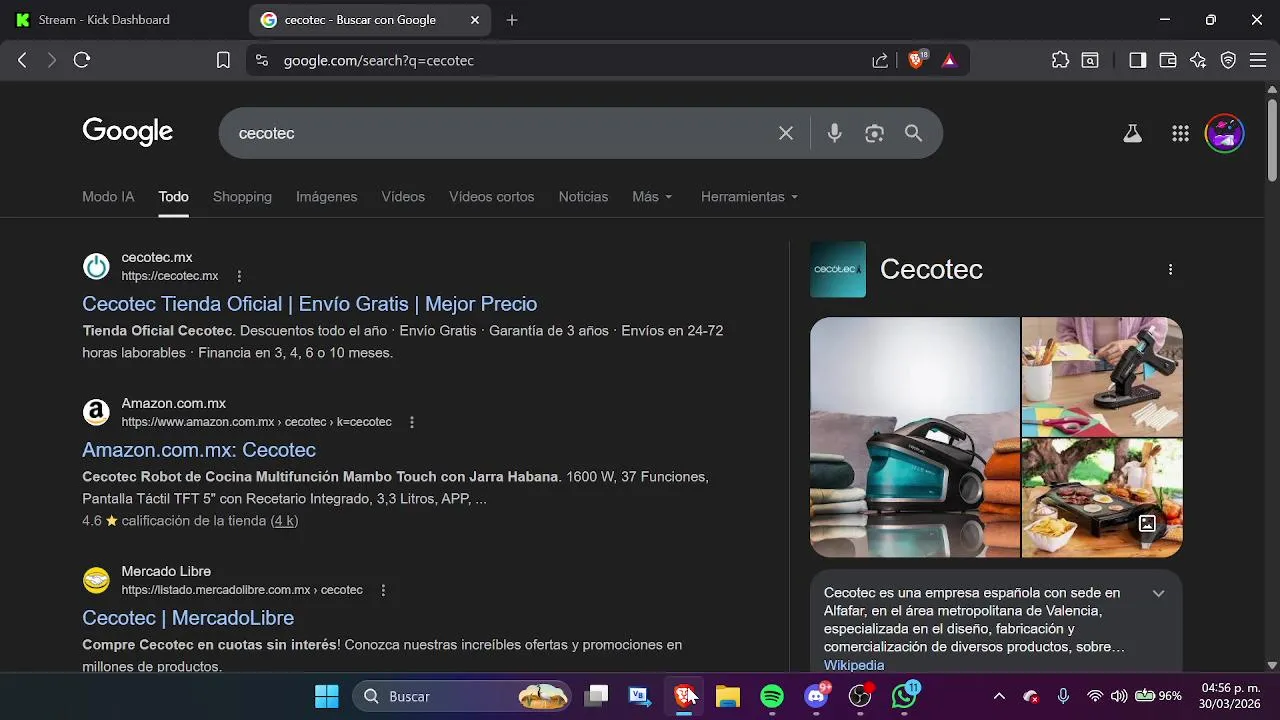1280x720 pixels.
Task: Open Search Labs flask icon
Action: [1132, 133]
